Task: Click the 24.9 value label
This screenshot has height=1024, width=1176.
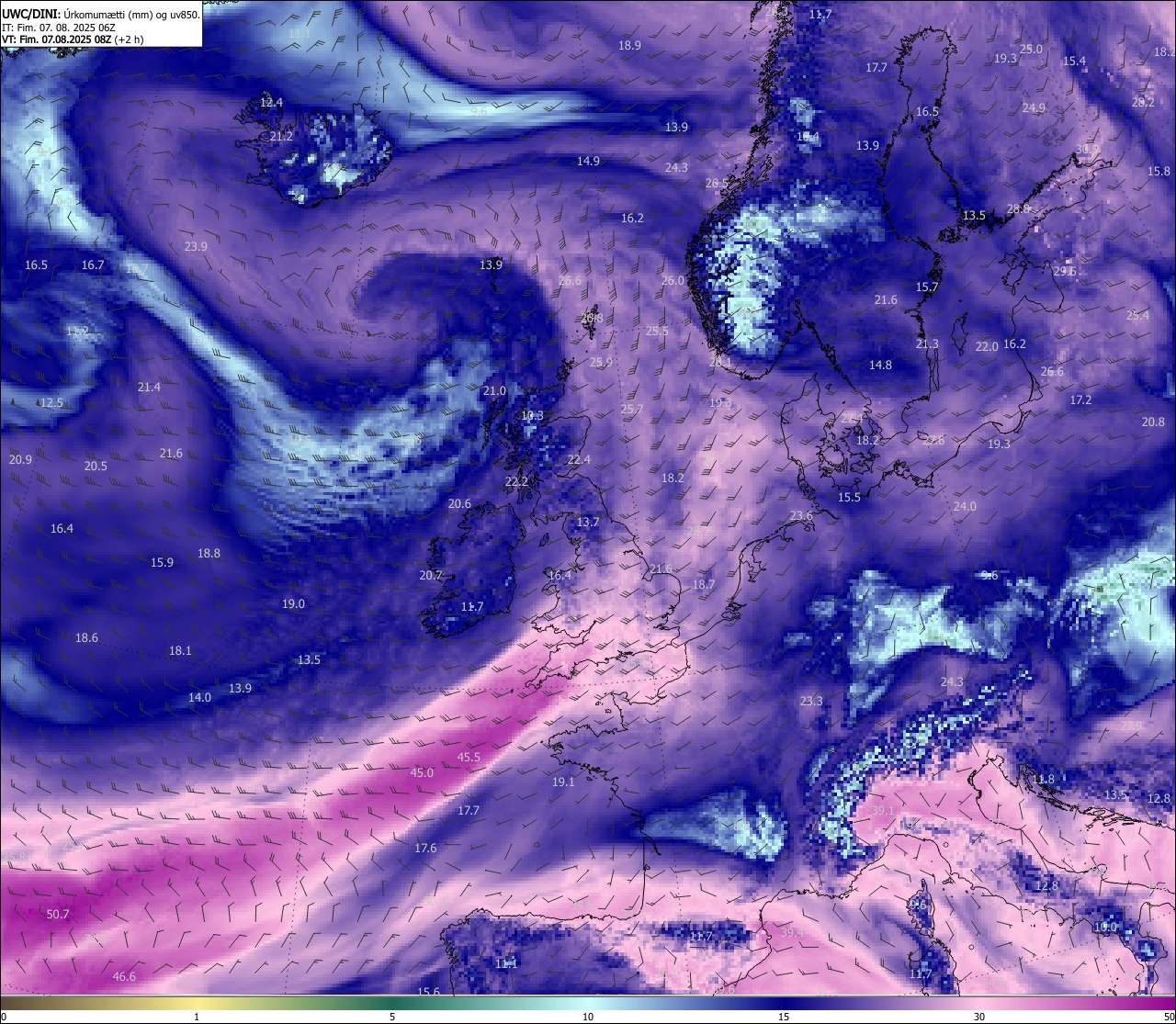Action: click(1034, 108)
